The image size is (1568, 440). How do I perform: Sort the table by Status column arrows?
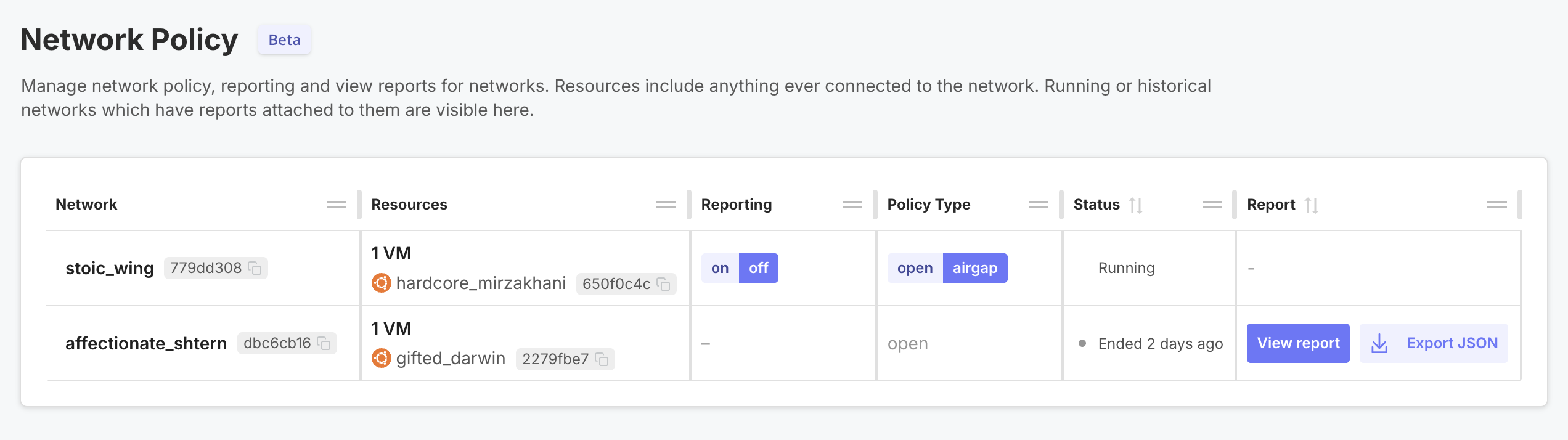pos(1135,205)
